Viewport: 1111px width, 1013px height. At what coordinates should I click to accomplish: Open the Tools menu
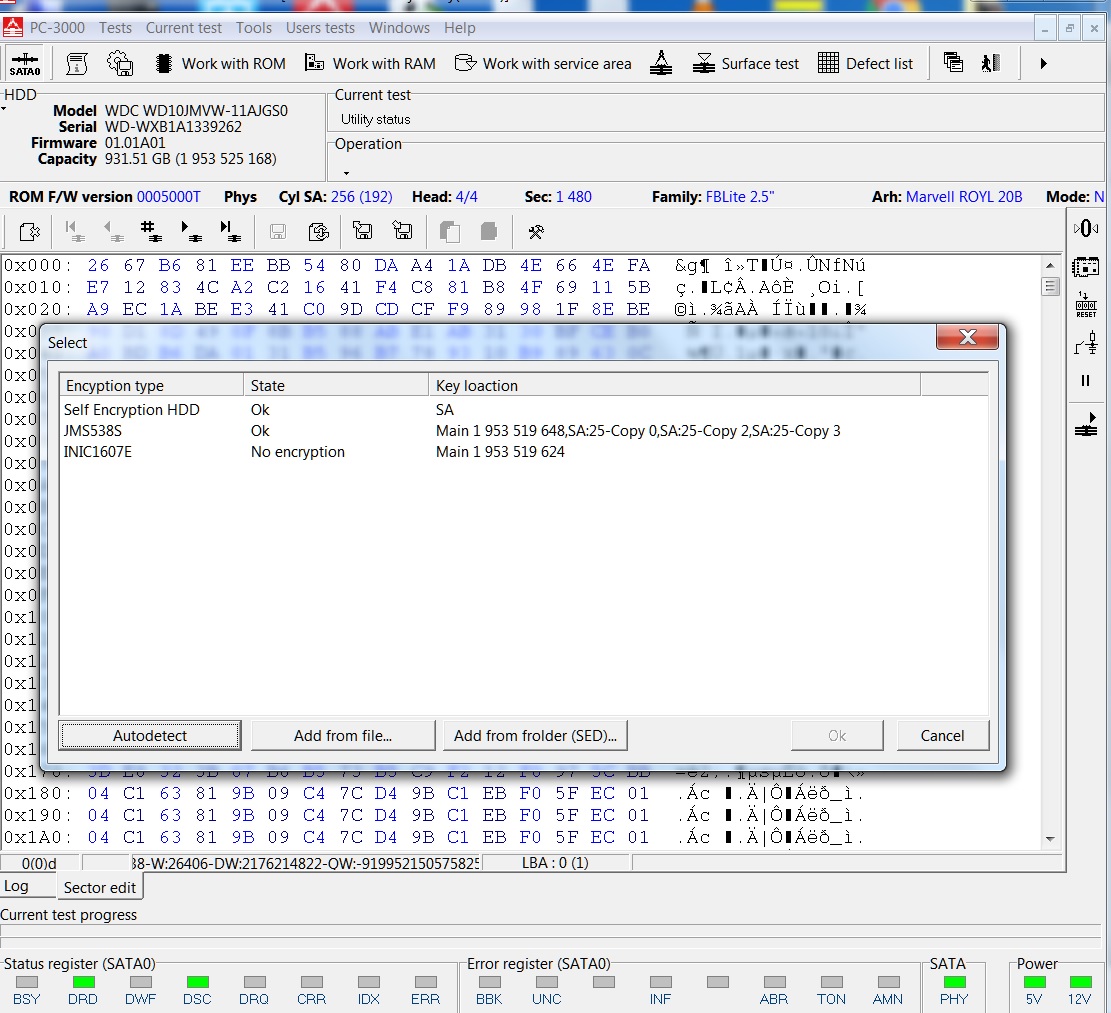pyautogui.click(x=254, y=28)
